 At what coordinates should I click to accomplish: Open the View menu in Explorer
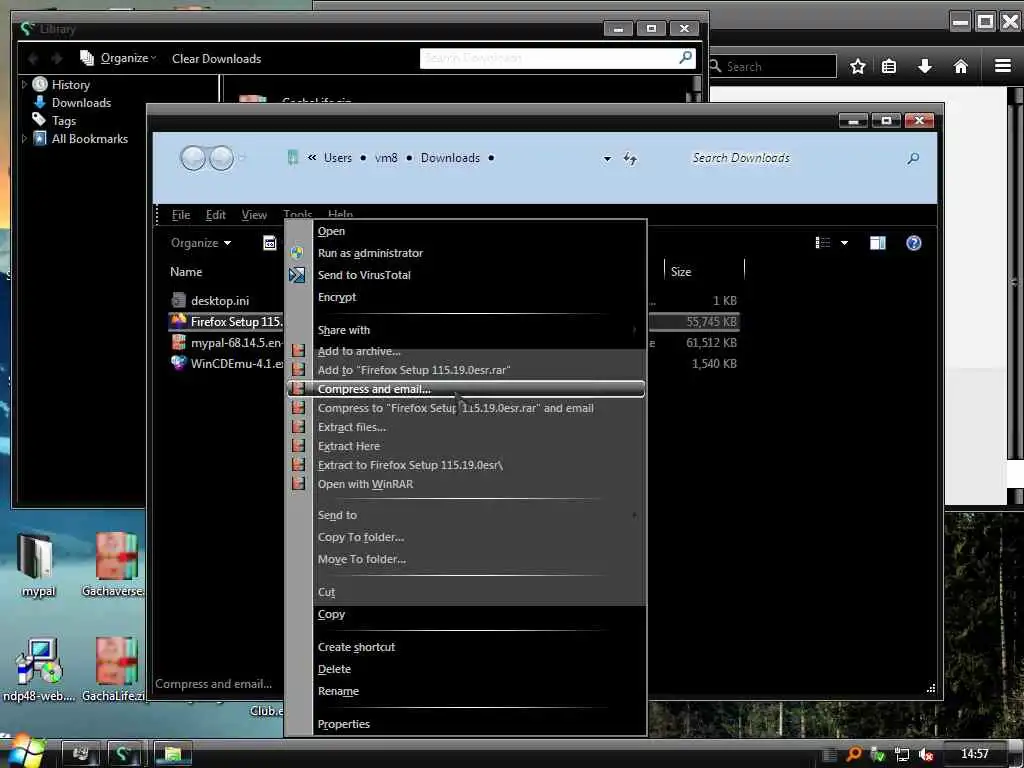coord(254,215)
